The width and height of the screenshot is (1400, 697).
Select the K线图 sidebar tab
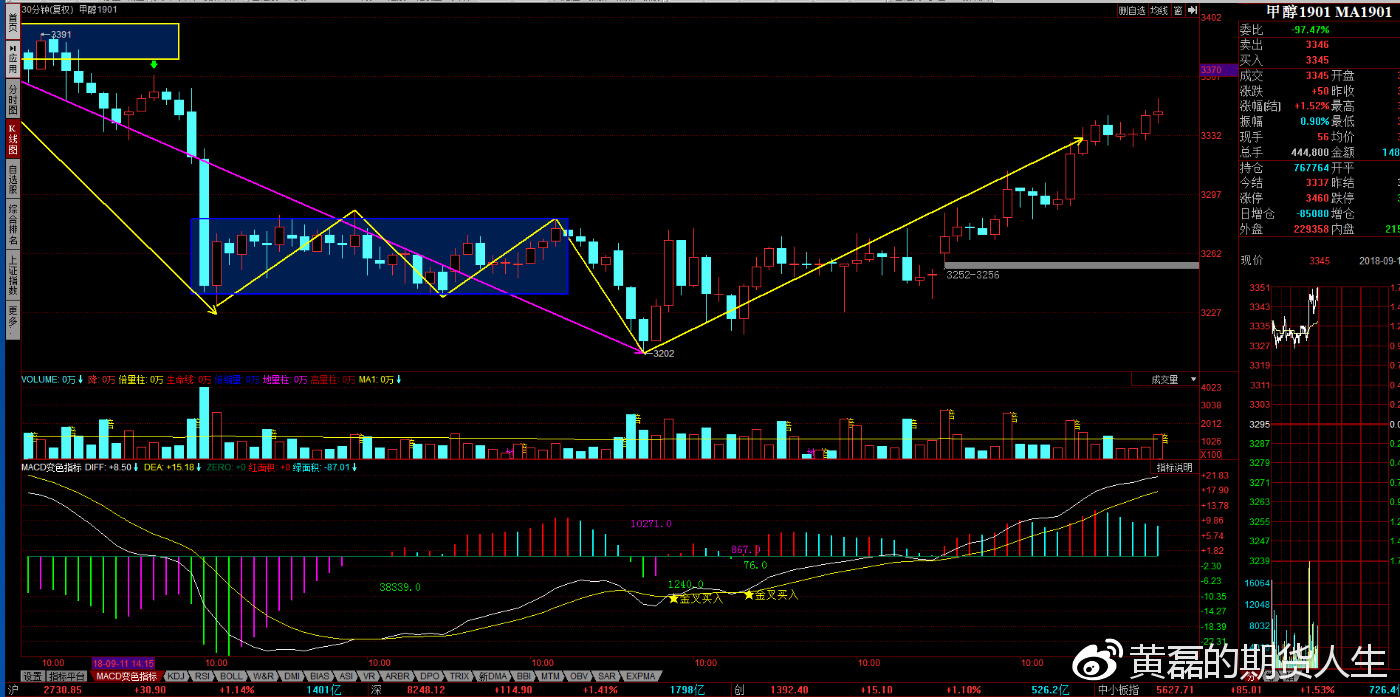click(x=13, y=140)
